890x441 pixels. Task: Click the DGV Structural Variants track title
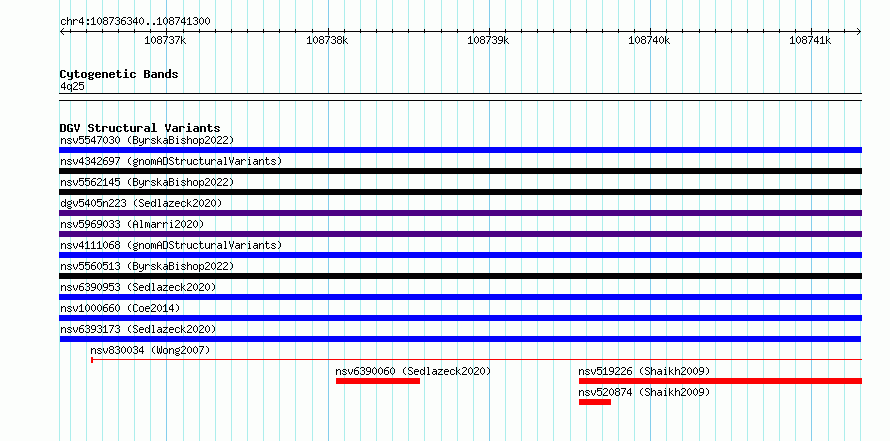click(x=140, y=128)
